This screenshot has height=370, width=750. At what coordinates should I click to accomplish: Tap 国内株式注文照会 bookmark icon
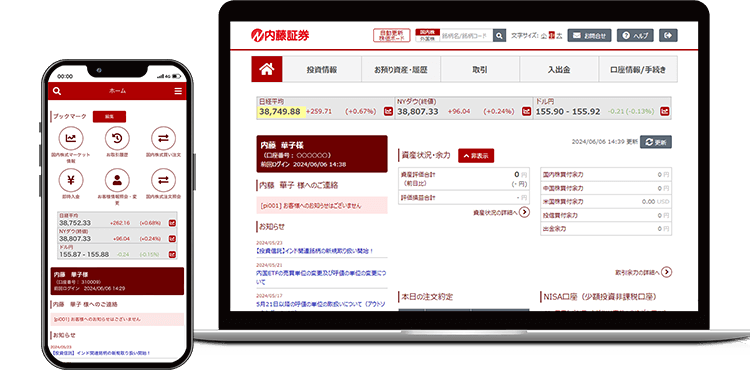164,180
